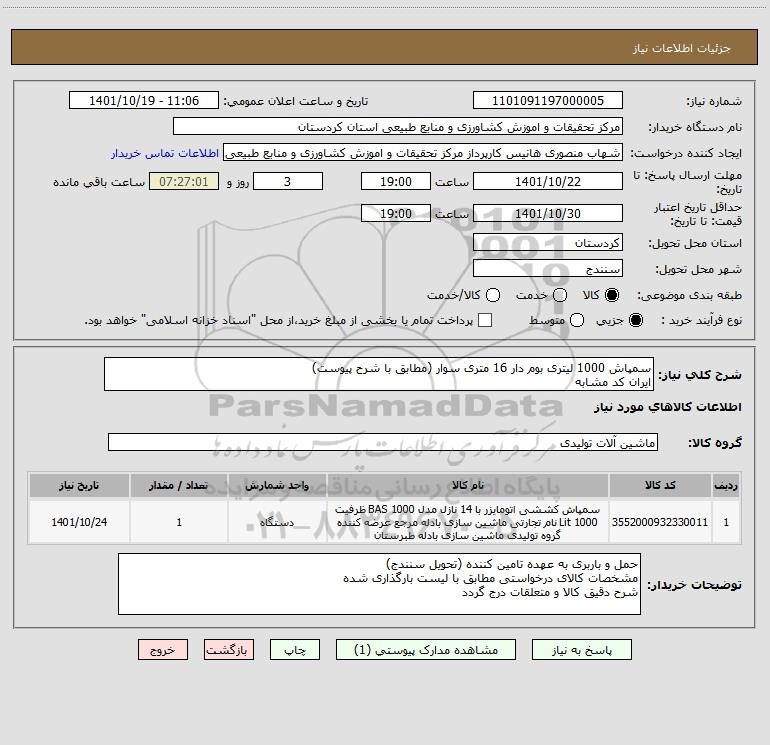Click the price validity time 19:00 field

(396, 213)
